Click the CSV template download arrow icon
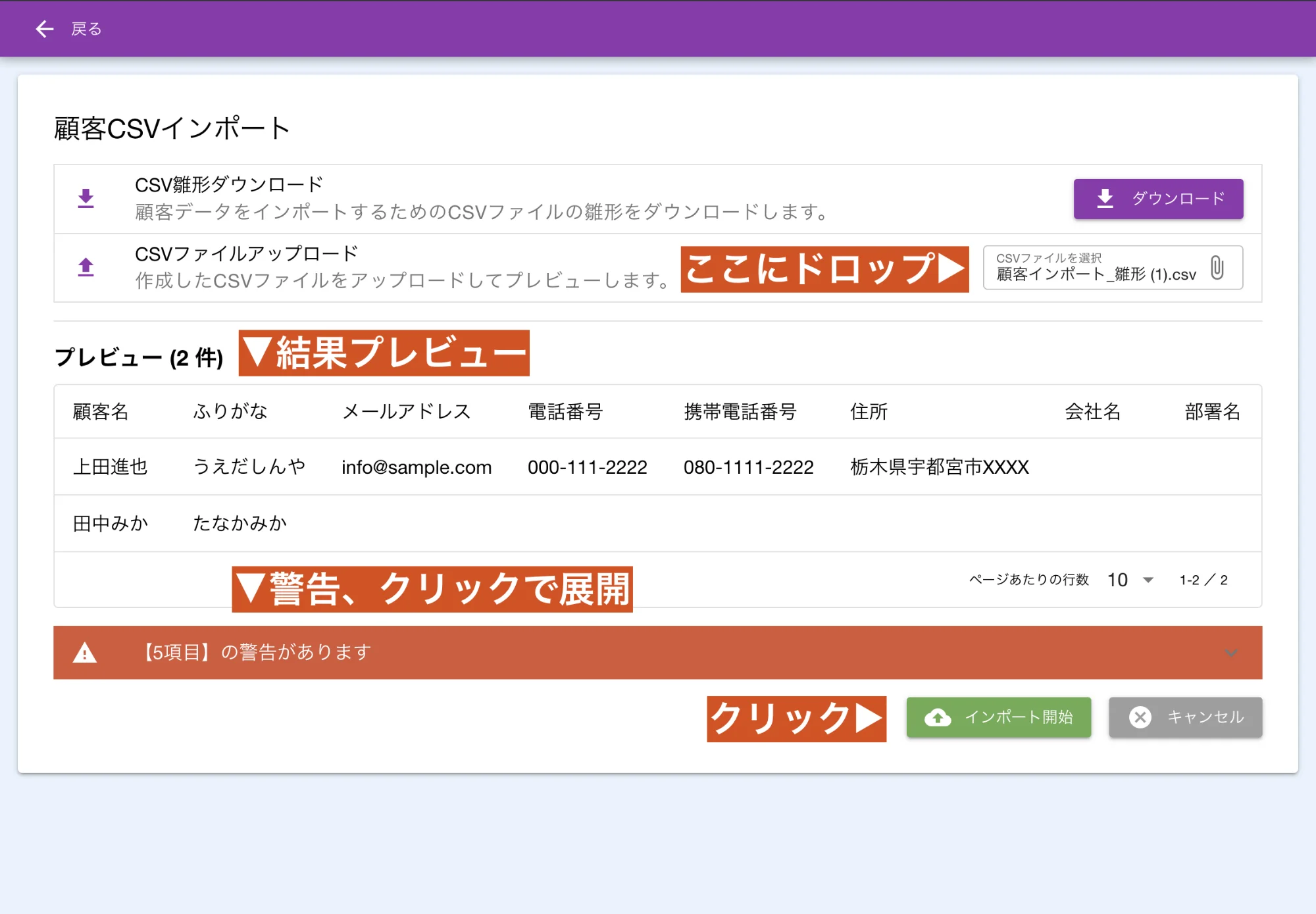 pyautogui.click(x=85, y=198)
